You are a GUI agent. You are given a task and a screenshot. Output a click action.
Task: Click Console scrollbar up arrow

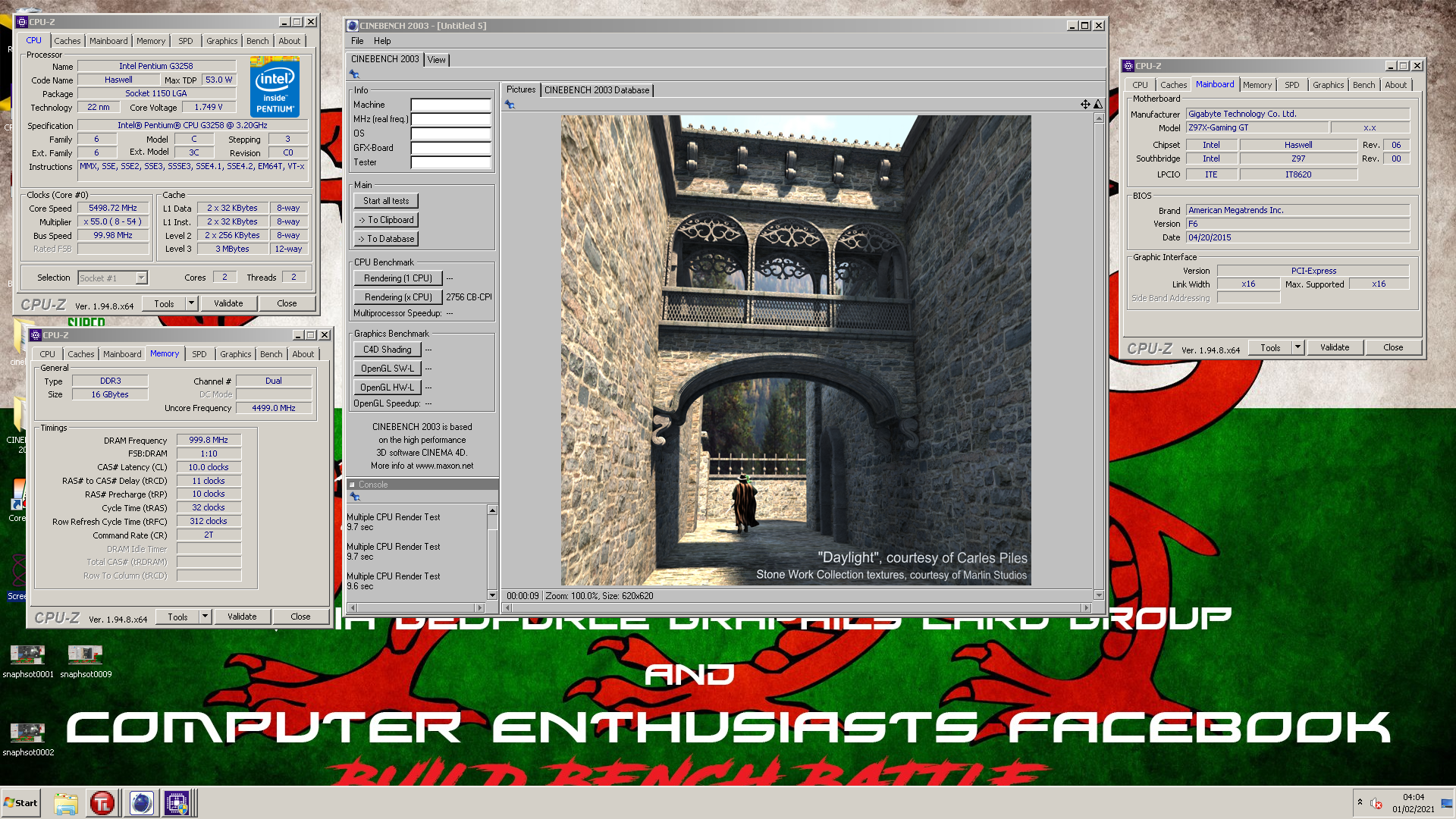(492, 510)
